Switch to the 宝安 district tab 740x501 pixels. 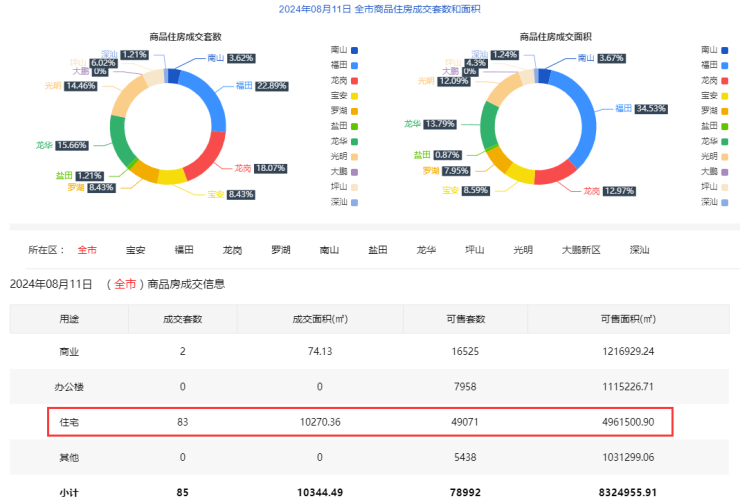coord(136,250)
